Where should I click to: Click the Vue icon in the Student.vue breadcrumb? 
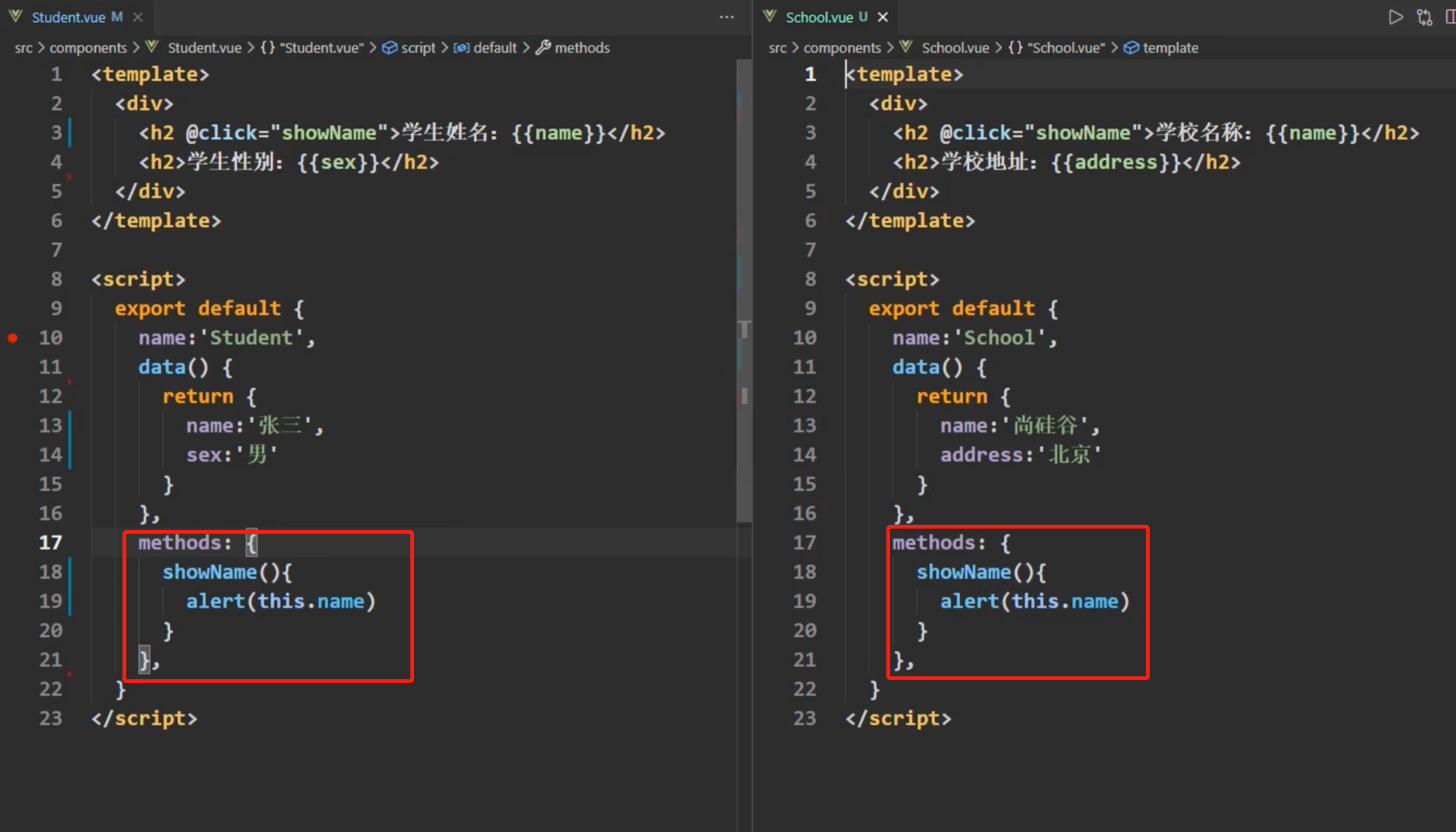click(152, 47)
